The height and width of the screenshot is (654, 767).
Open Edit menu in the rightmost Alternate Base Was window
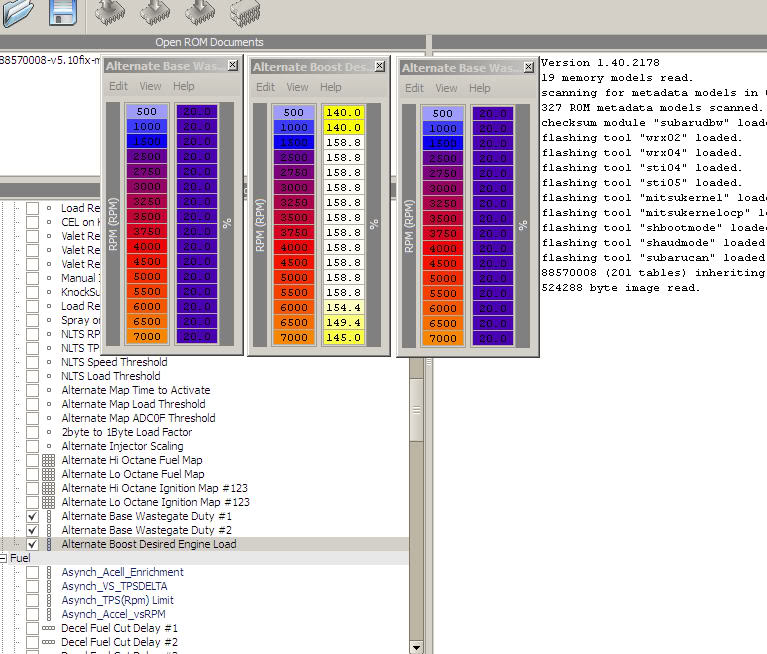[x=414, y=88]
